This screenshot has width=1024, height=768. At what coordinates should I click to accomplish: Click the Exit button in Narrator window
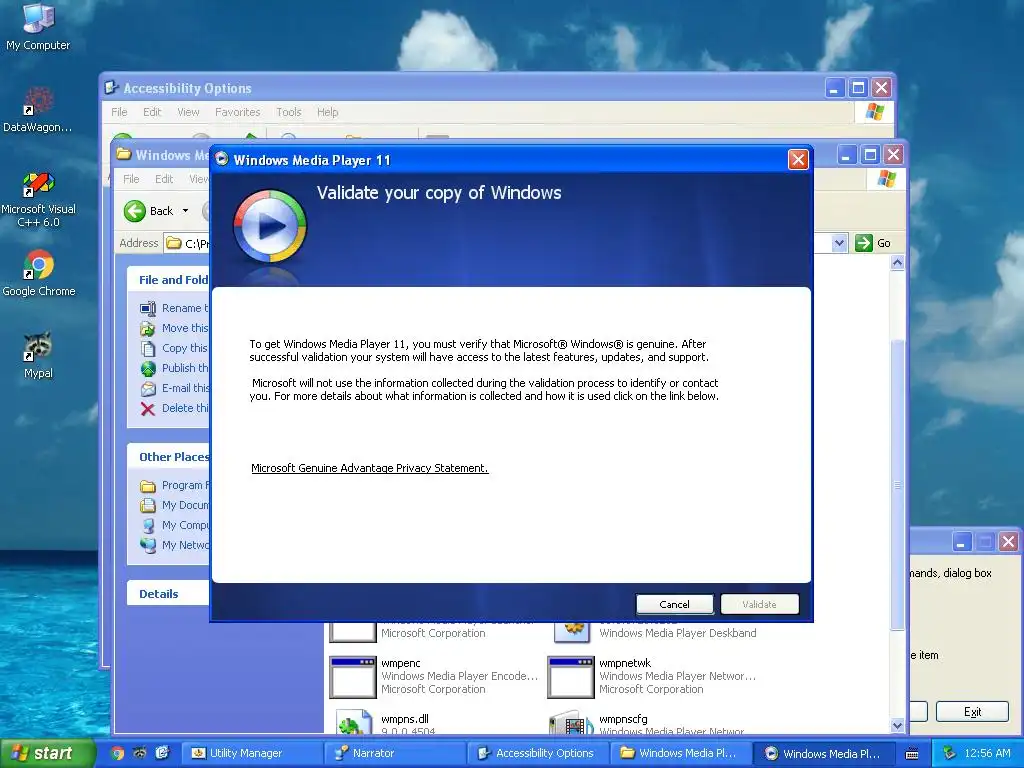(972, 711)
